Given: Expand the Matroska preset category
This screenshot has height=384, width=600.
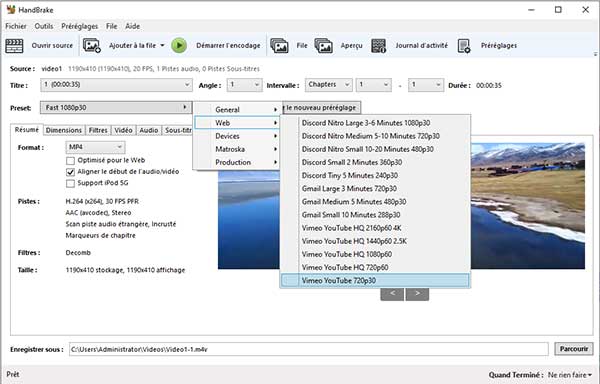Looking at the screenshot, I should tap(237, 149).
